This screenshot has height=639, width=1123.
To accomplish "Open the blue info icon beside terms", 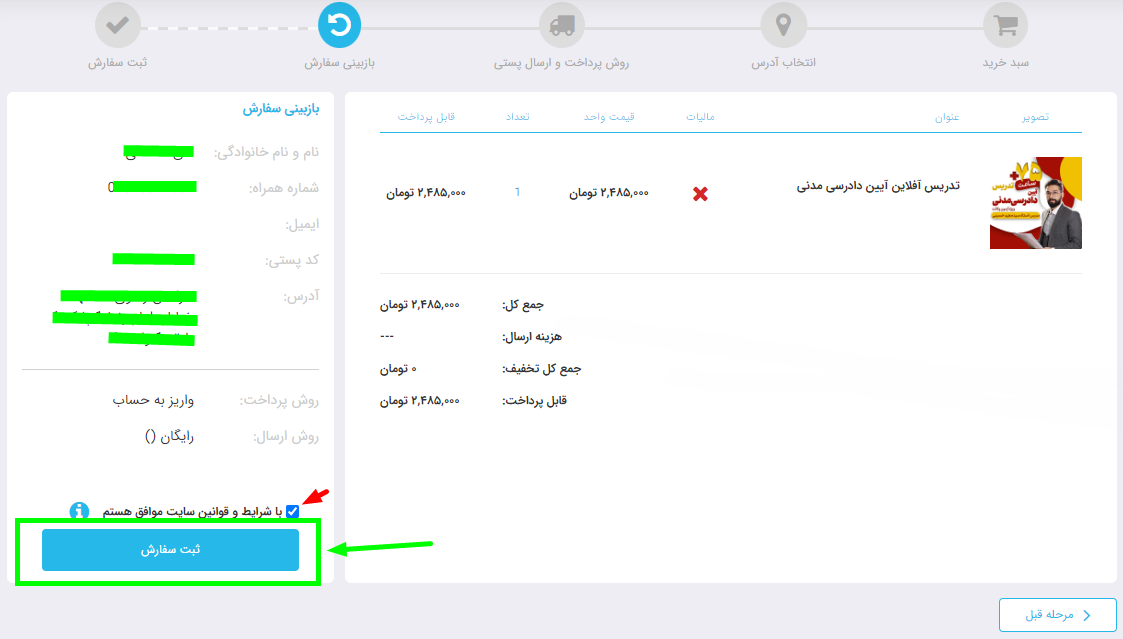I will [x=80, y=511].
